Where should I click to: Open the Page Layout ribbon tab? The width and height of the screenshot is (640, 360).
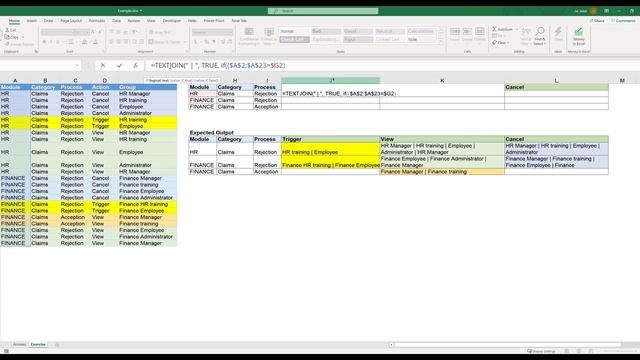point(71,20)
